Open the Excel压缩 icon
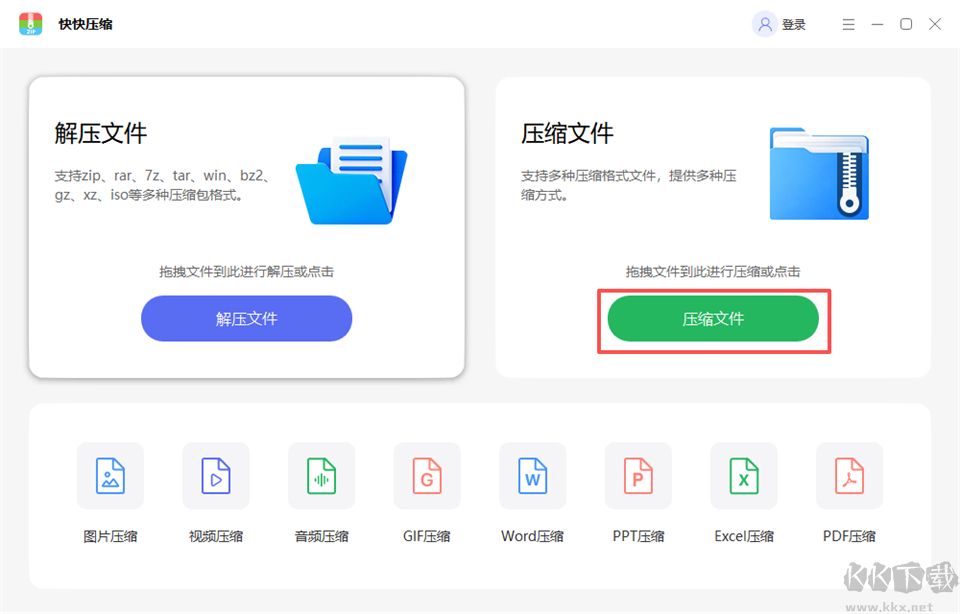This screenshot has height=614, width=960. click(744, 476)
